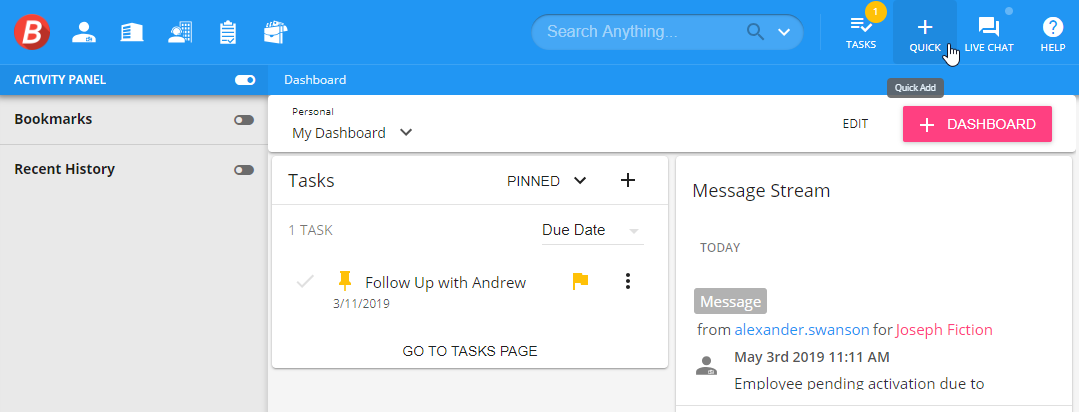
Task: Open the Tasks notification icon
Action: click(x=860, y=32)
